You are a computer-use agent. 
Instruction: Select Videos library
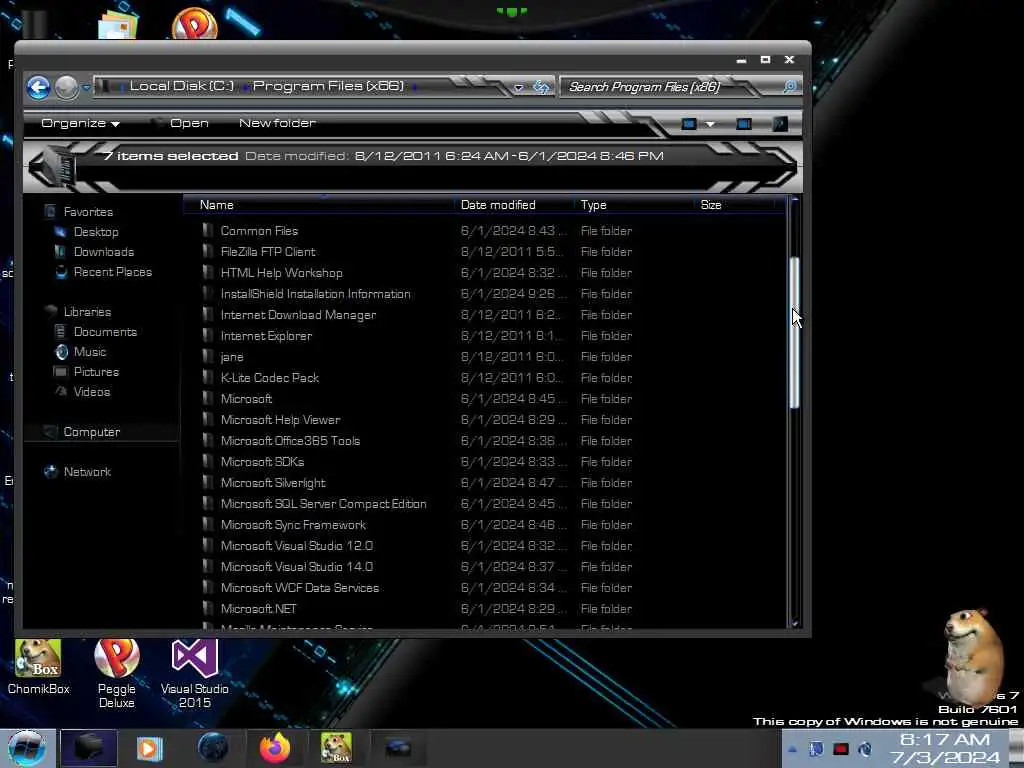[91, 392]
